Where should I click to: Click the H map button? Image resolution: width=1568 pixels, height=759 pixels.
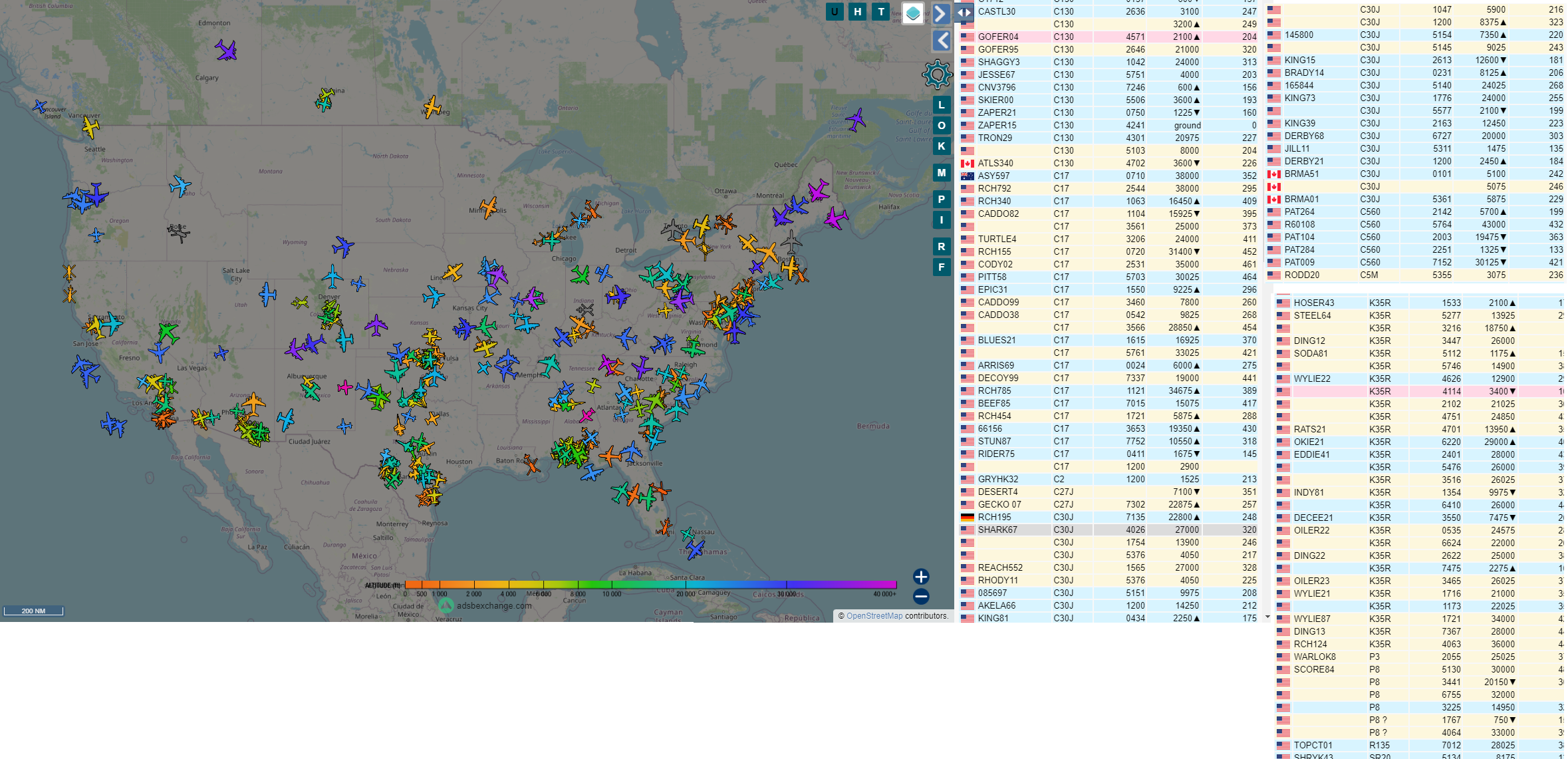click(858, 11)
